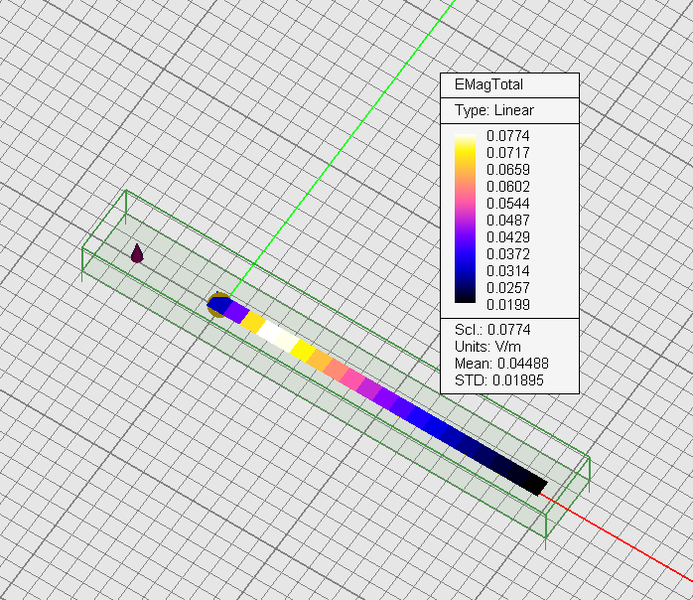Image resolution: width=693 pixels, height=600 pixels.
Task: Click the bright yellow field strip segment
Action: (303, 350)
